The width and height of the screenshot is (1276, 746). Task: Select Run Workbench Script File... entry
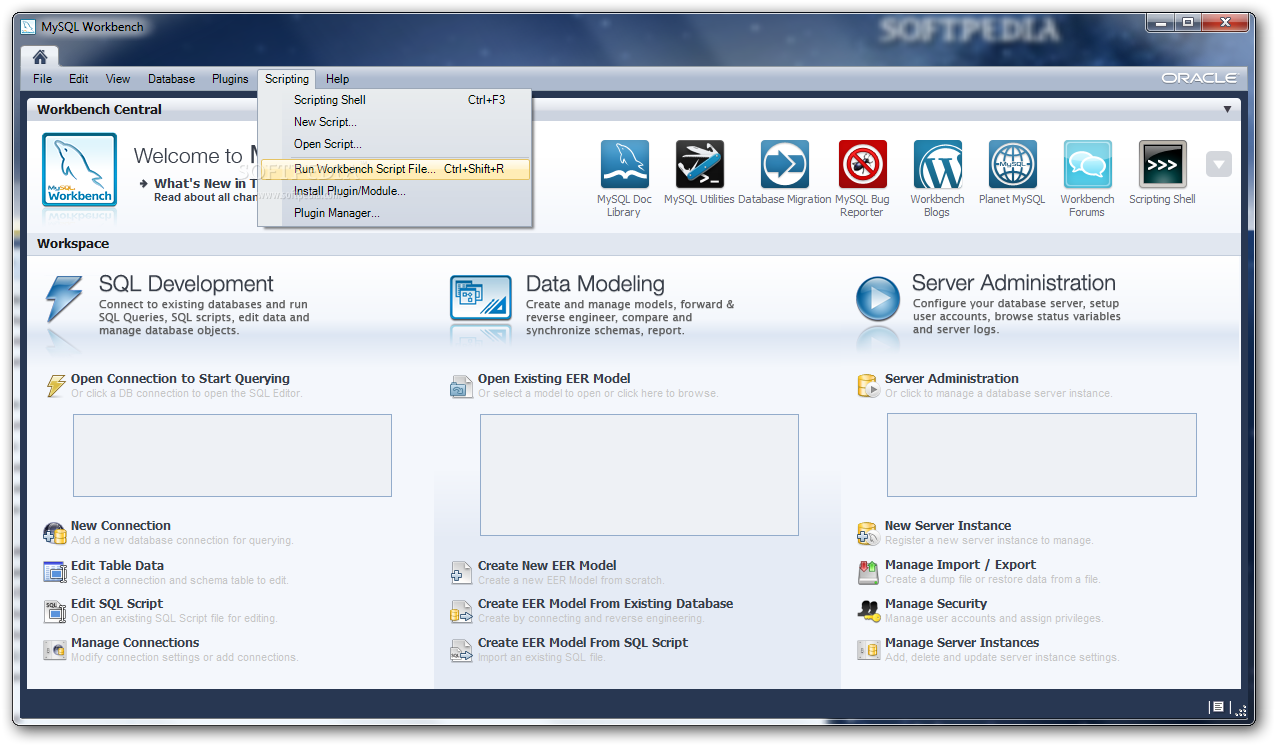[x=395, y=169]
